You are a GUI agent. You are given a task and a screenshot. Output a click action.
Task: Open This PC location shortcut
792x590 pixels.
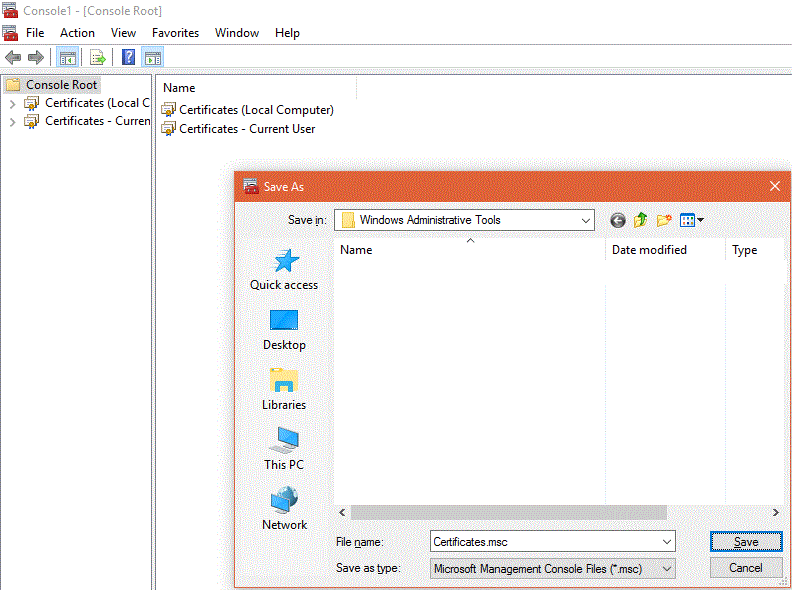tap(284, 450)
